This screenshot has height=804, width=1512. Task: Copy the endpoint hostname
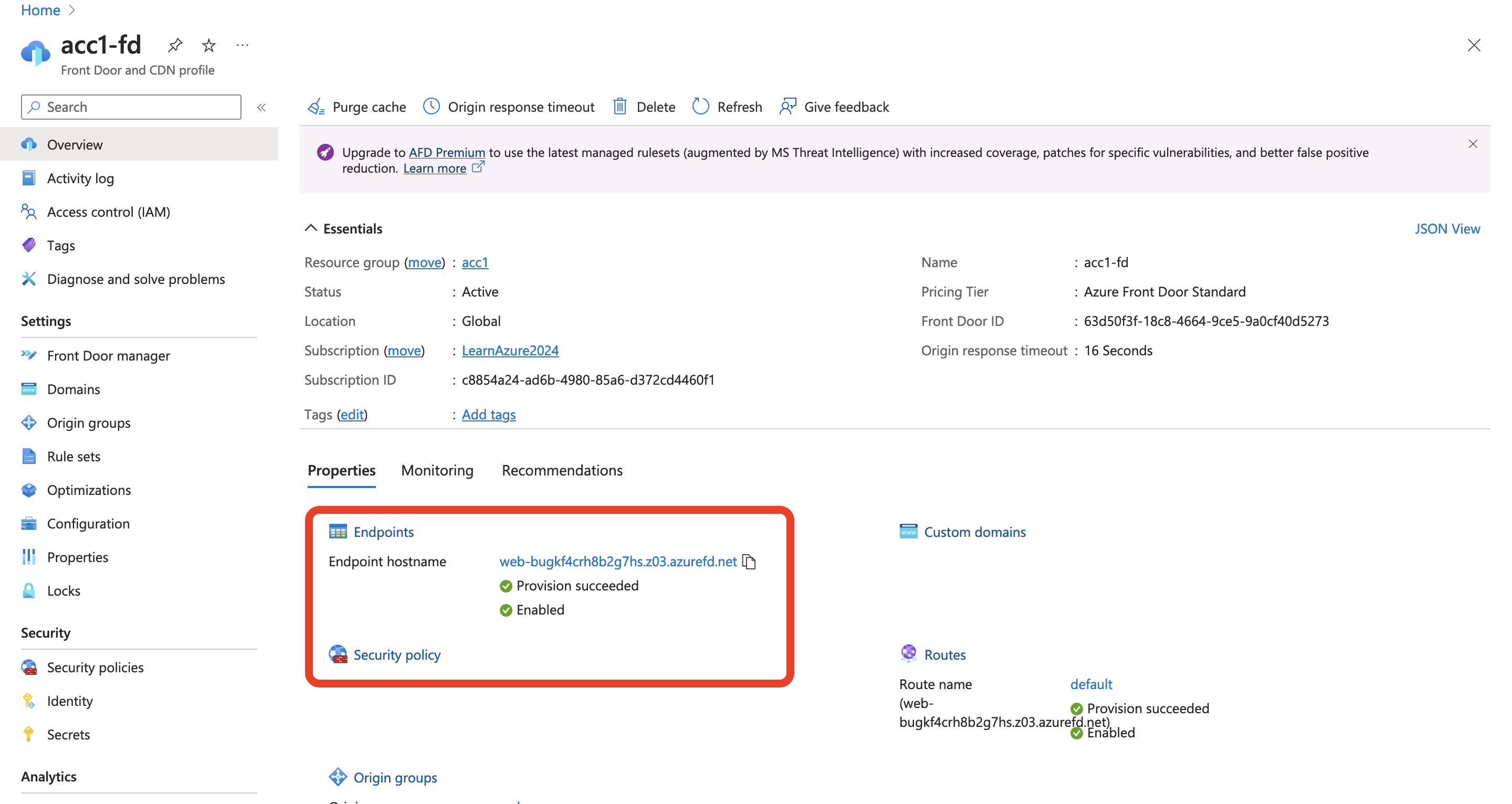[750, 562]
